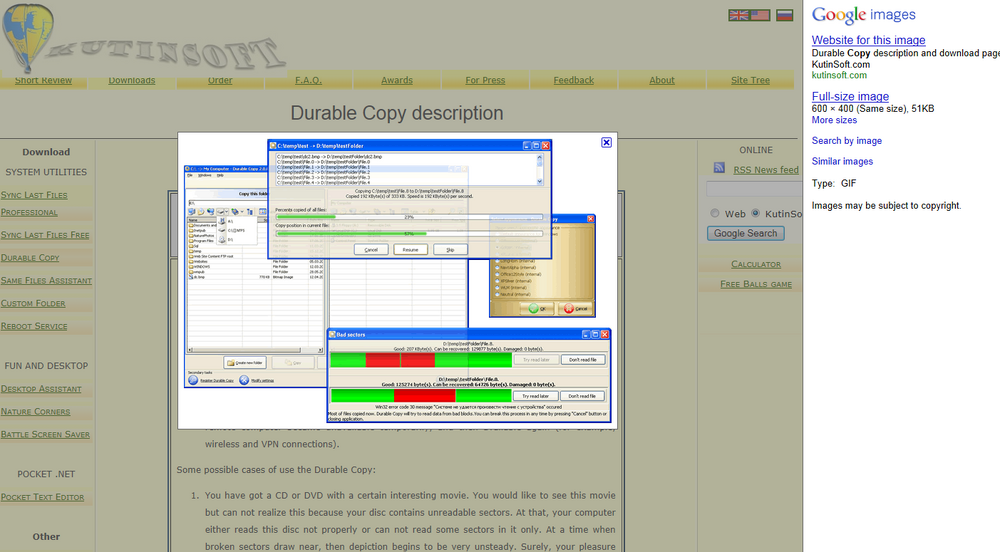
Task: Select the KutinSoft search radio option
Action: point(755,214)
